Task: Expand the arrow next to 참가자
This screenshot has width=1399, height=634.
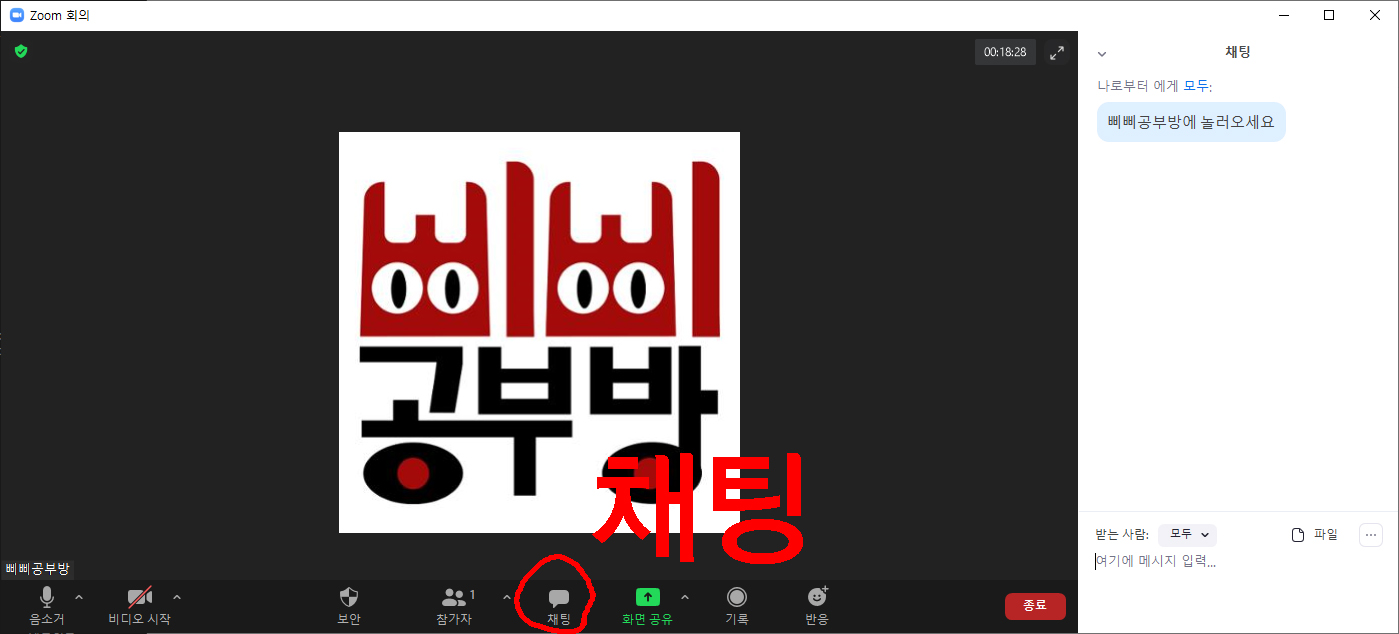Action: (x=506, y=597)
